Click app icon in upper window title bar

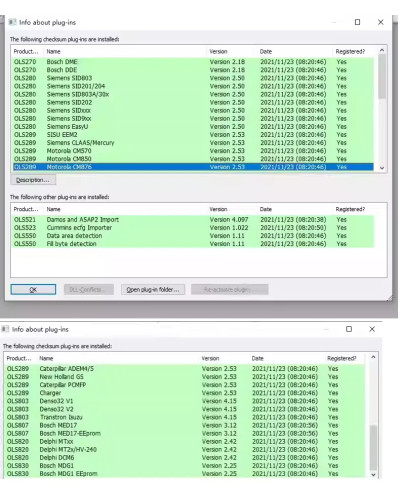pyautogui.click(x=12, y=22)
